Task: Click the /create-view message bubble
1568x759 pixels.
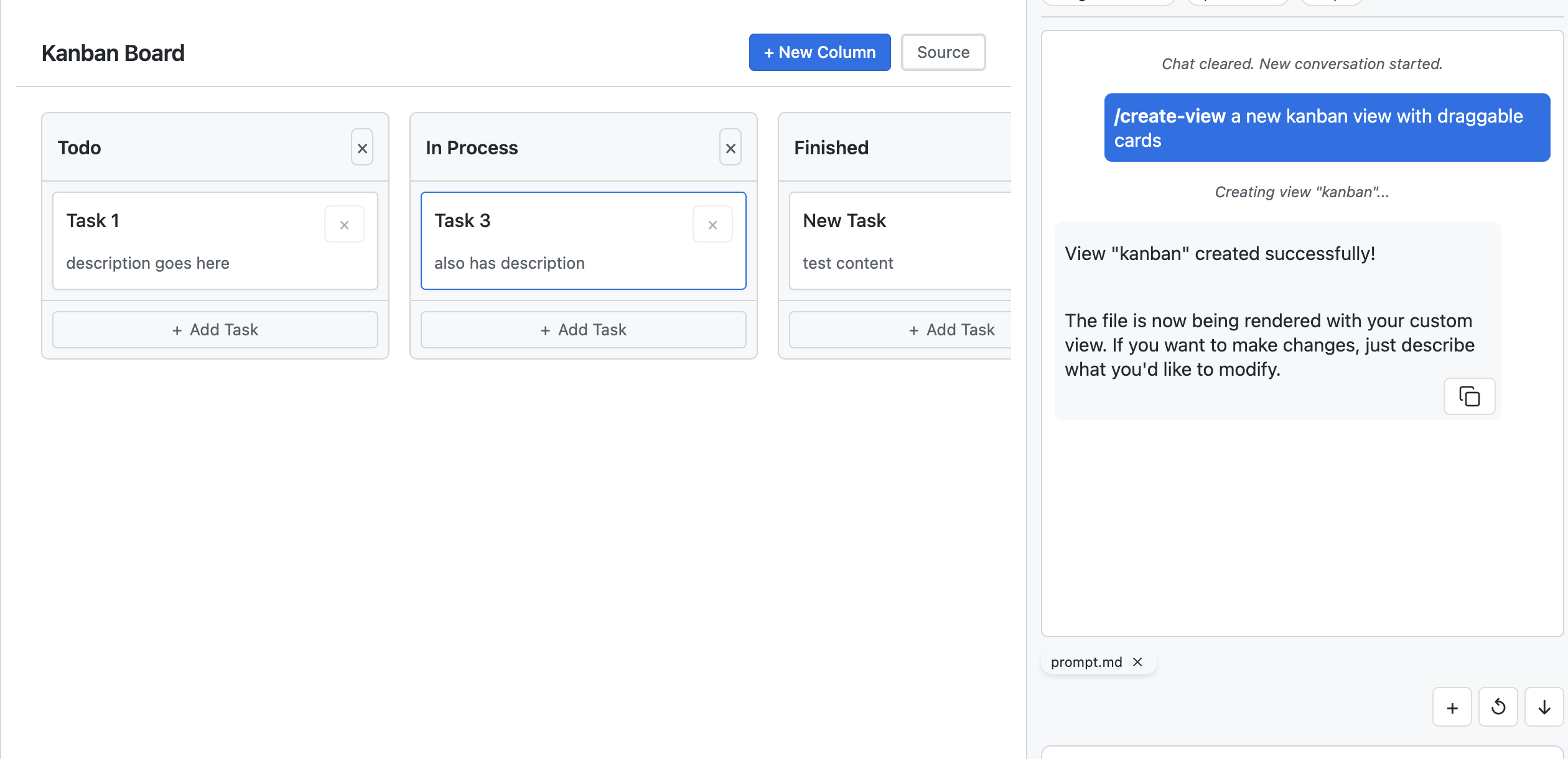Action: pos(1326,128)
